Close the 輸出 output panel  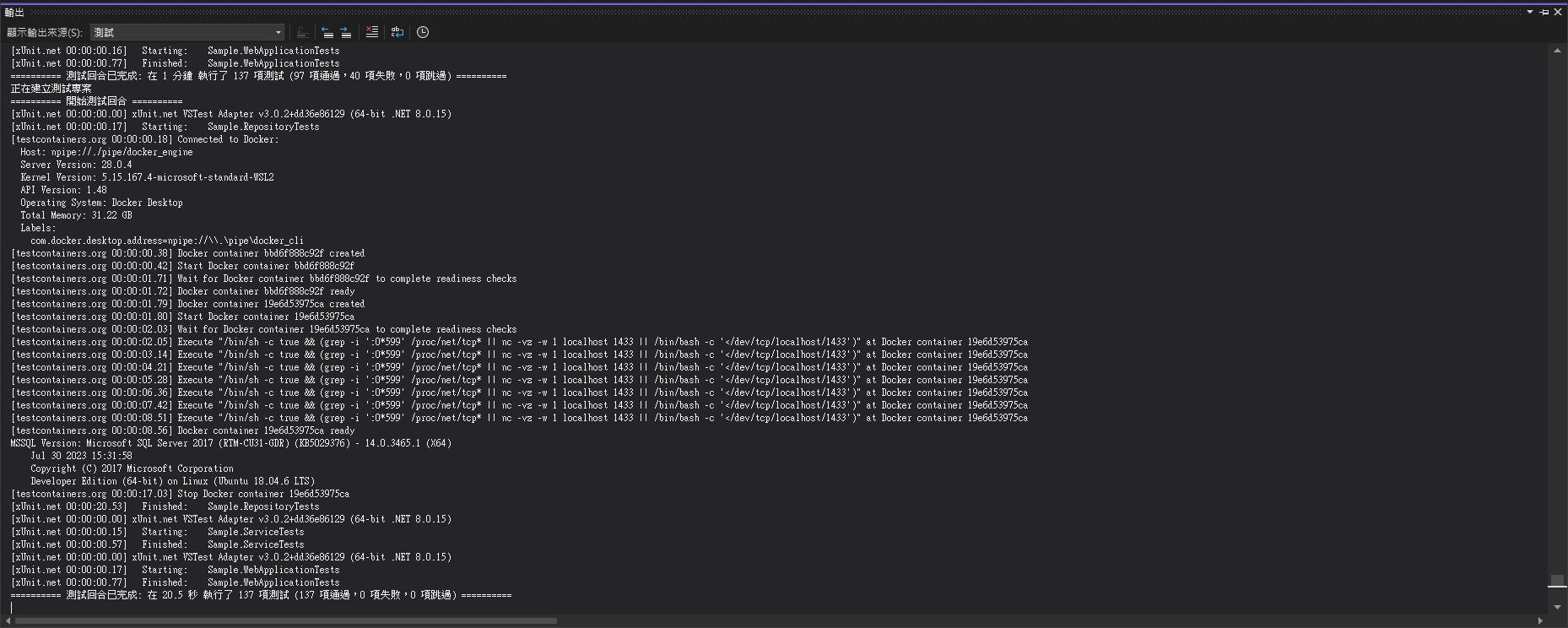point(1558,12)
